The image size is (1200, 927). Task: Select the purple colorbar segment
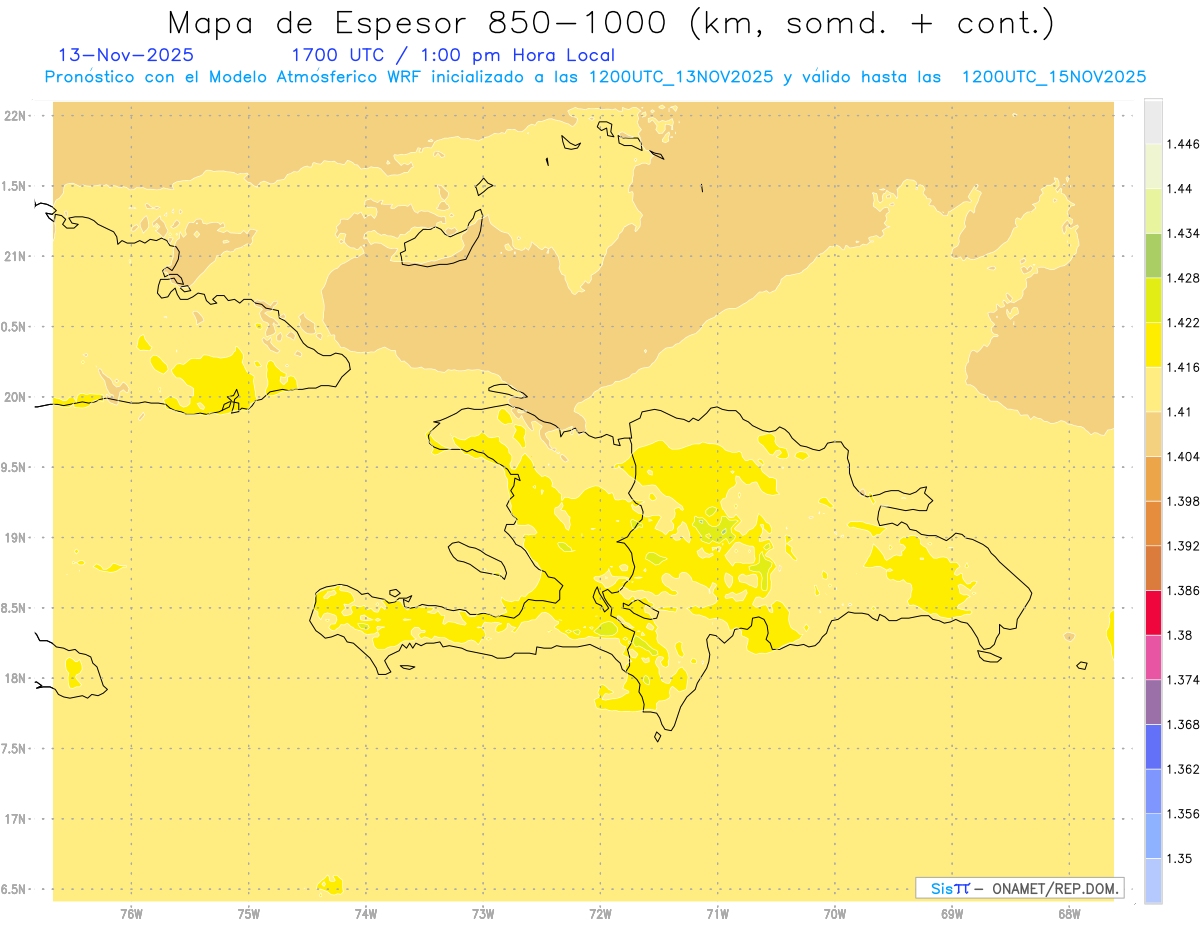point(1153,702)
